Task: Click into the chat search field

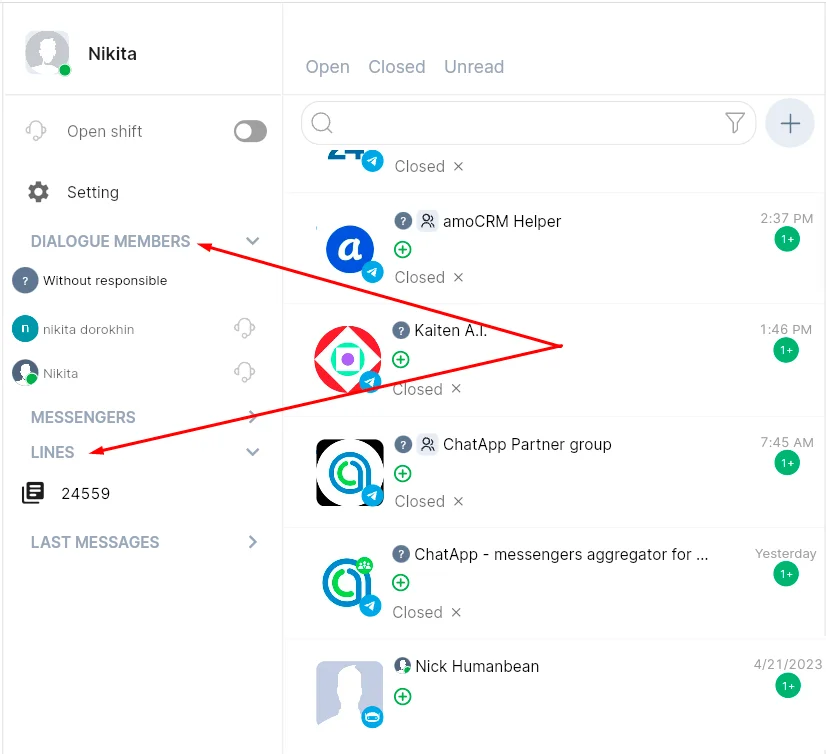Action: coord(520,123)
